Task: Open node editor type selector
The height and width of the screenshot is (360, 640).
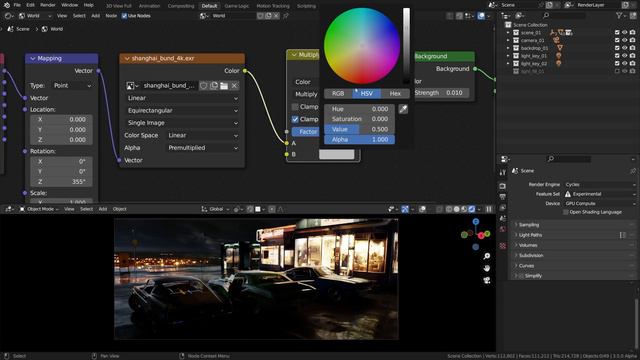Action: [x=8, y=16]
